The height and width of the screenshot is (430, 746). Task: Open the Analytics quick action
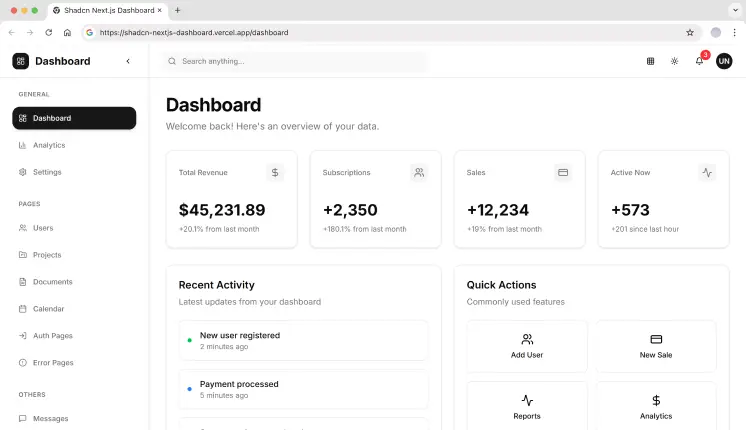pos(656,407)
